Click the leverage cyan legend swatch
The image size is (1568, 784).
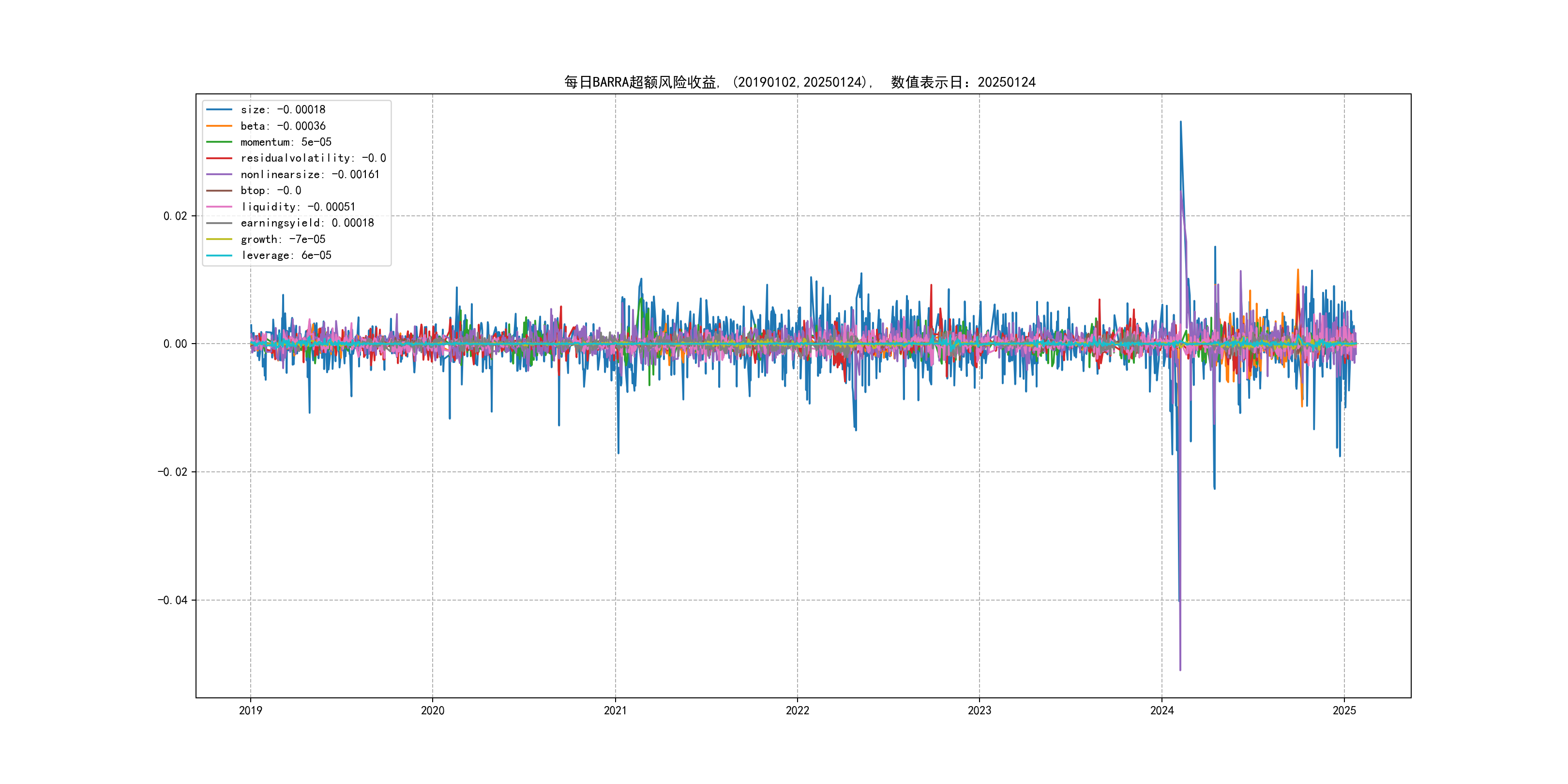tap(219, 256)
